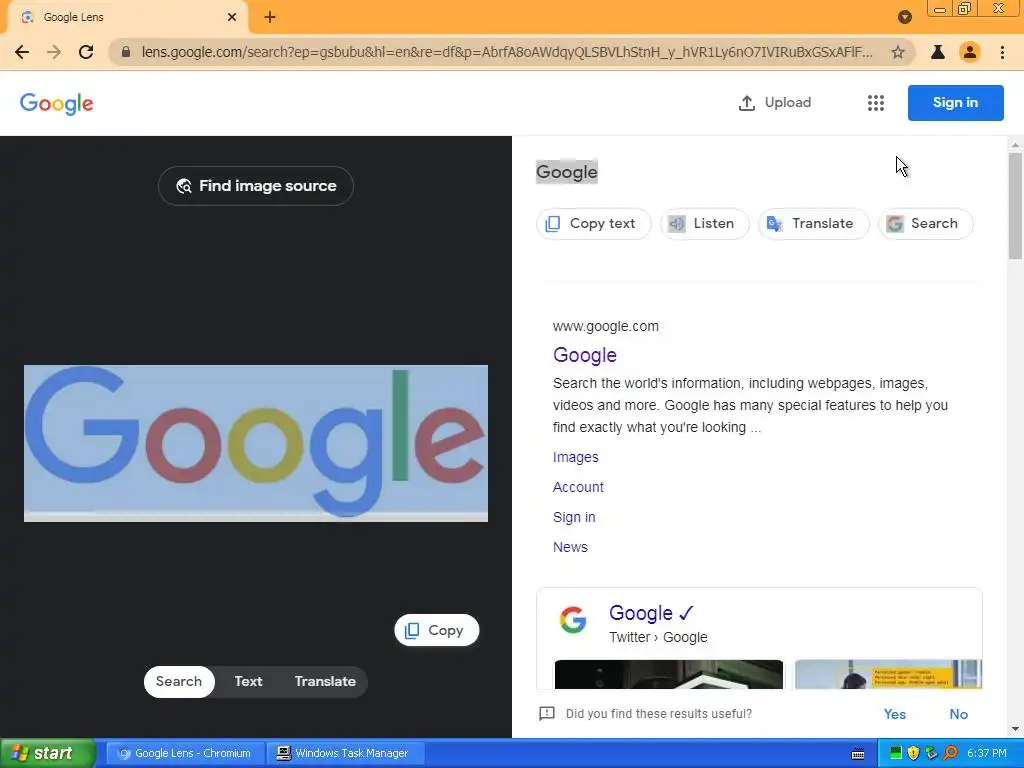The width and height of the screenshot is (1024, 768).
Task: View site lock information
Action: (x=126, y=52)
